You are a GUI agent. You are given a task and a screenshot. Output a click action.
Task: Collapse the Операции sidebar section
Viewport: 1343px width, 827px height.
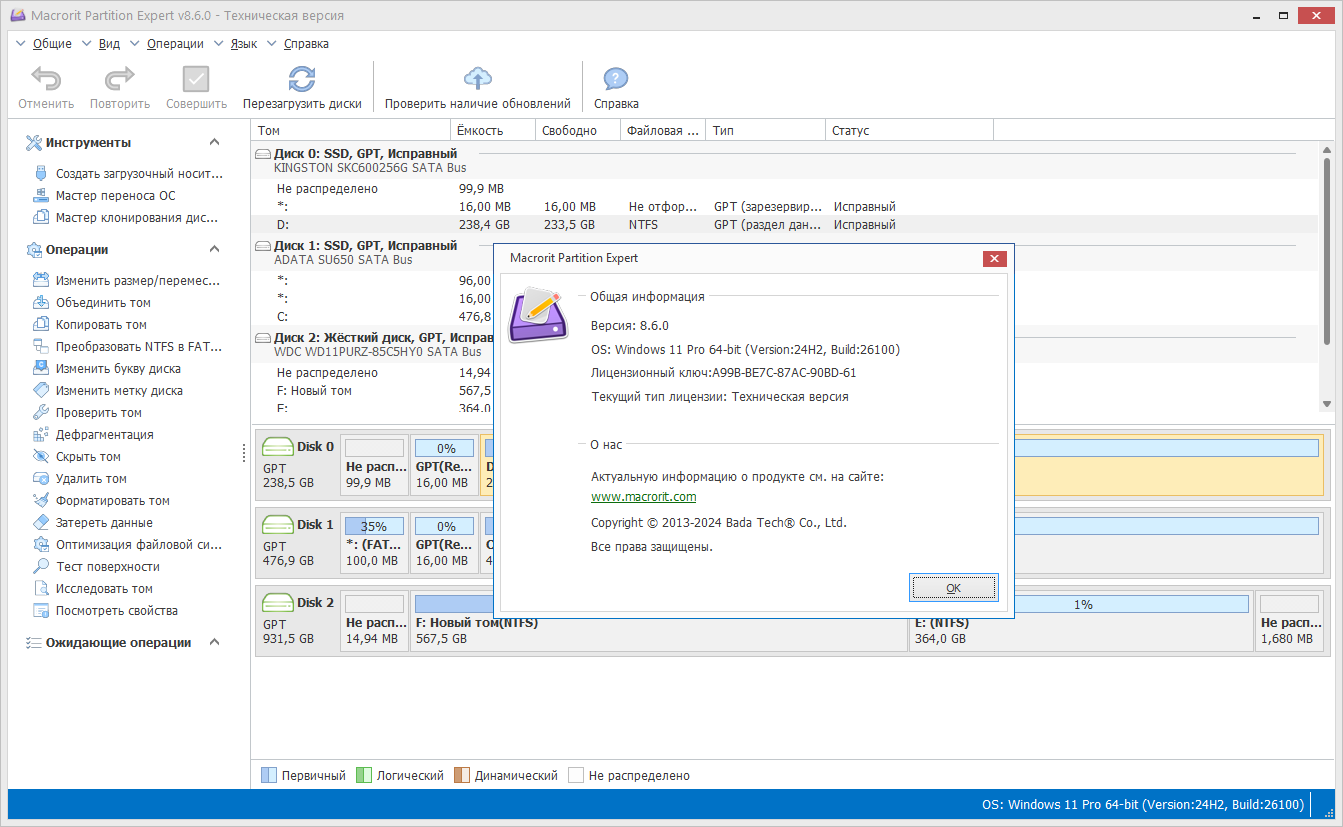214,250
